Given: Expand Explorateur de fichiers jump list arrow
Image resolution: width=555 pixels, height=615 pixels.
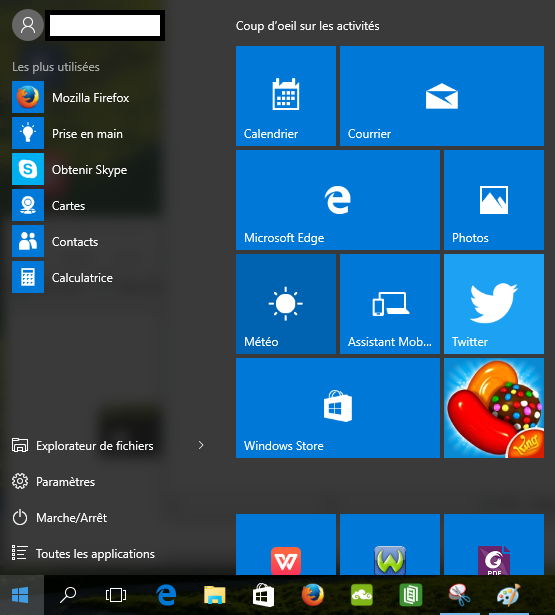Looking at the screenshot, I should click(x=201, y=445).
